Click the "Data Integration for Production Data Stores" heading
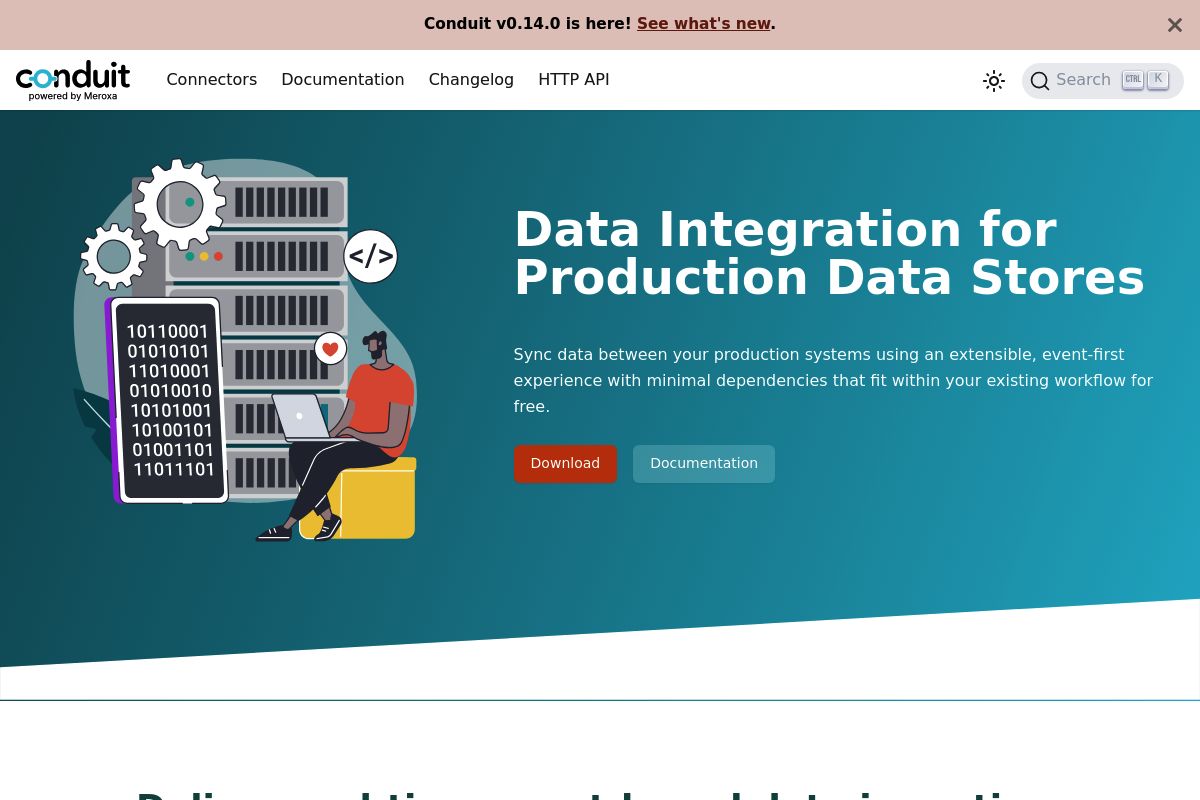The height and width of the screenshot is (800, 1200). (x=829, y=253)
